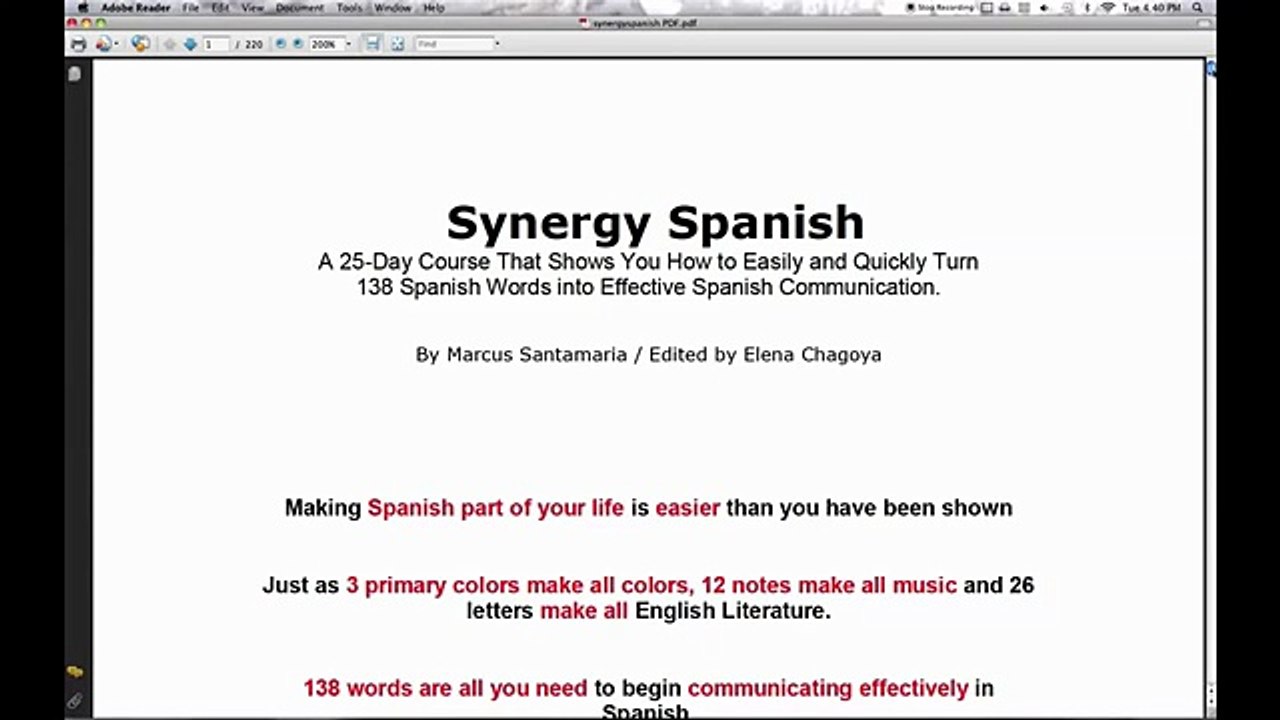The width and height of the screenshot is (1280, 720).
Task: Click the page number field
Action: [x=216, y=44]
